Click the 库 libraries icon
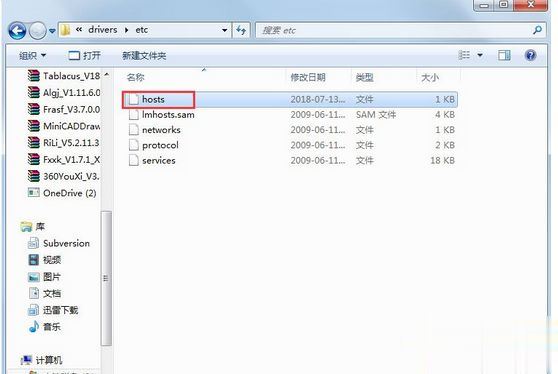 [26, 227]
